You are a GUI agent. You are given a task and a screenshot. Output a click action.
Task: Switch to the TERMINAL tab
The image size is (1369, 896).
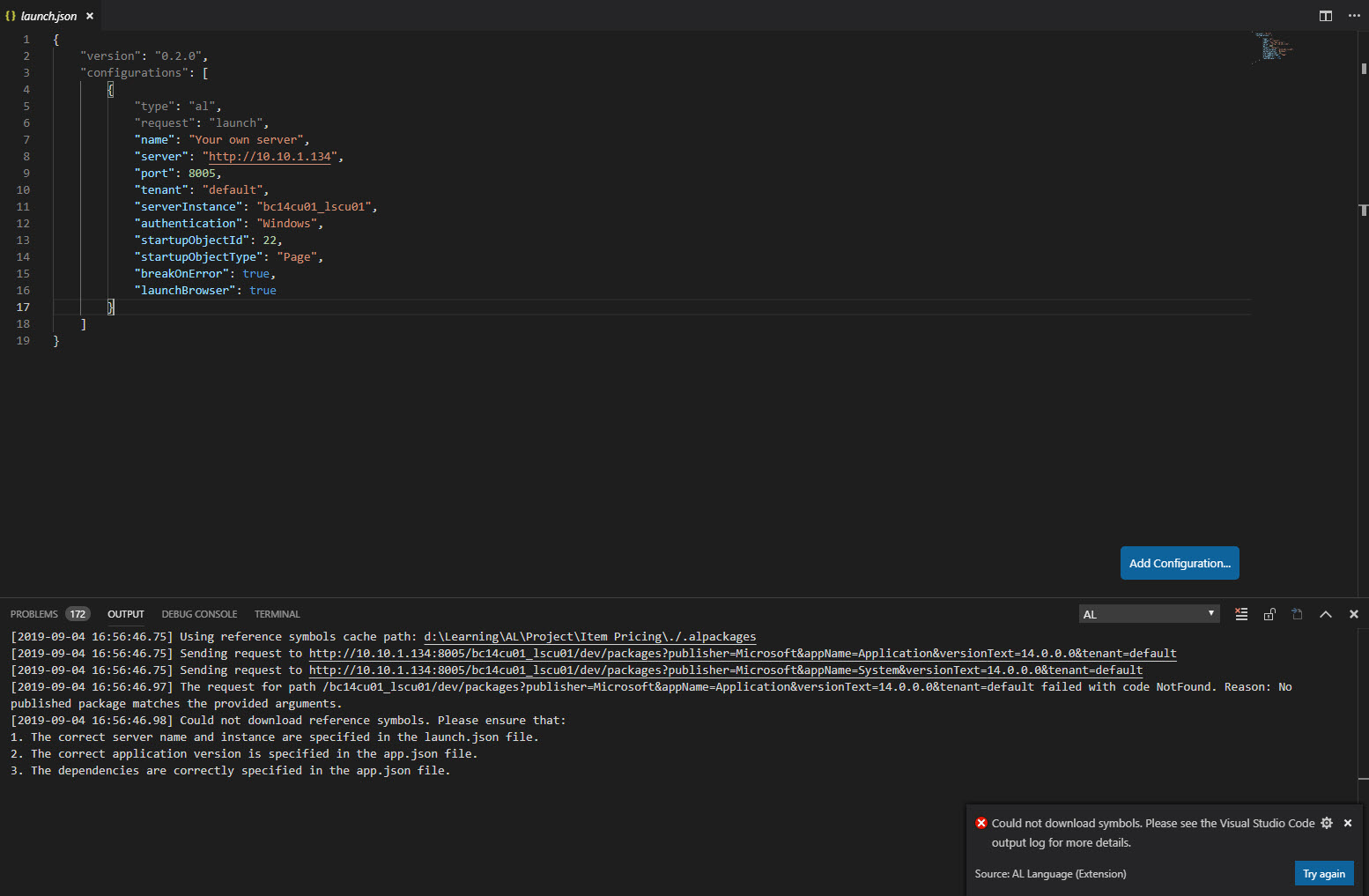[x=277, y=613]
